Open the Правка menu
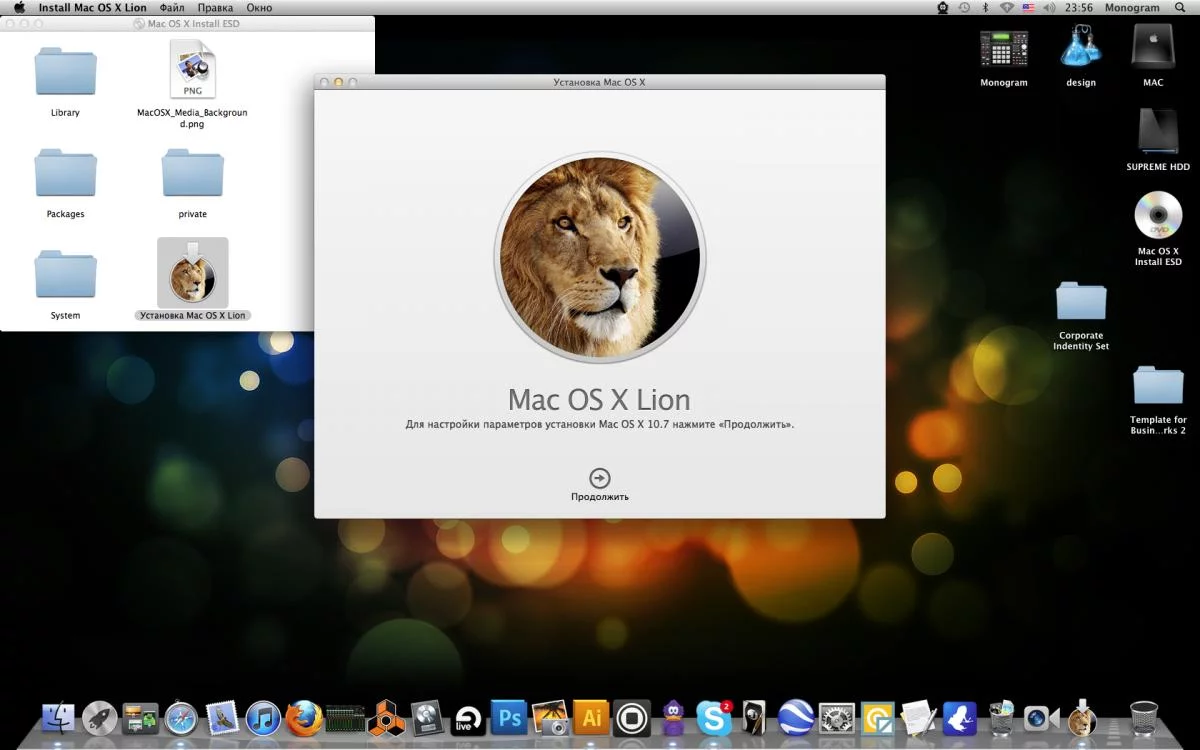 tap(215, 8)
